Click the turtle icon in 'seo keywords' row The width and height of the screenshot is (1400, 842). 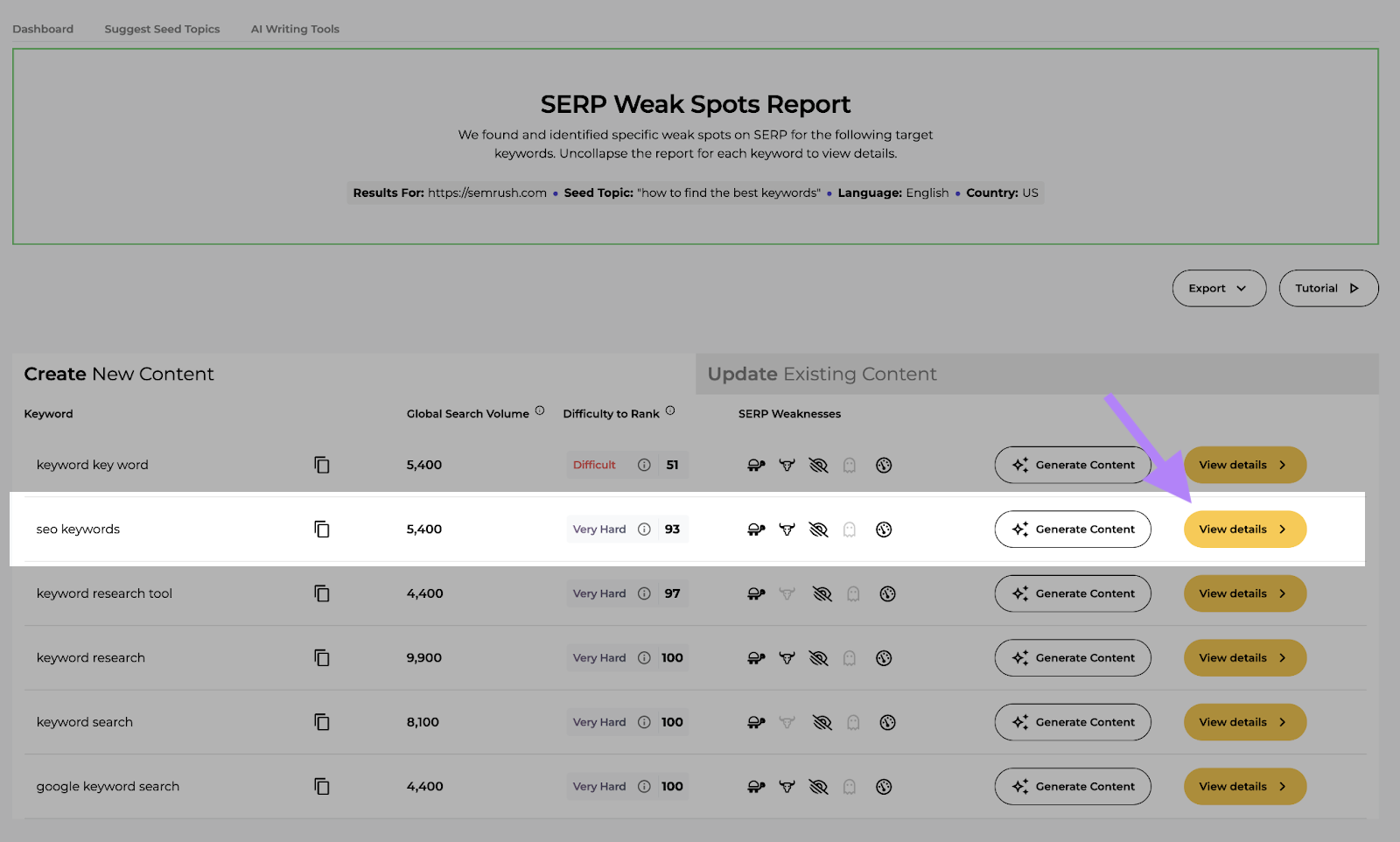tap(756, 530)
